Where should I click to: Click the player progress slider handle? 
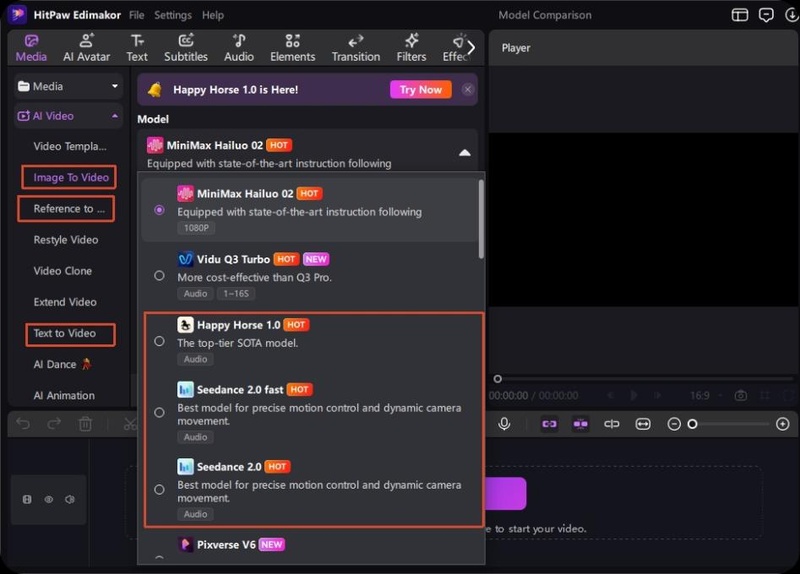pos(497,379)
